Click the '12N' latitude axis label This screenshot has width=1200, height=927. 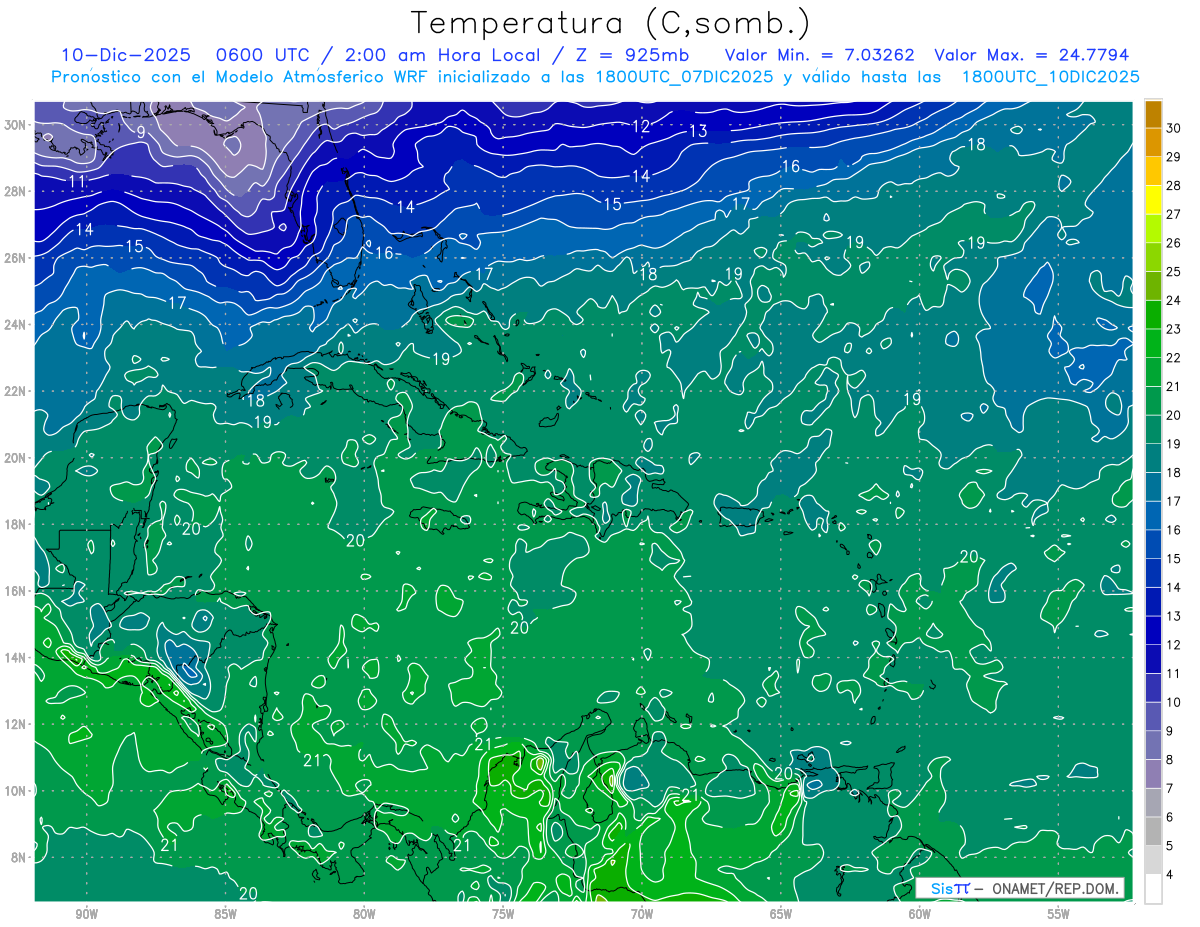coord(16,724)
